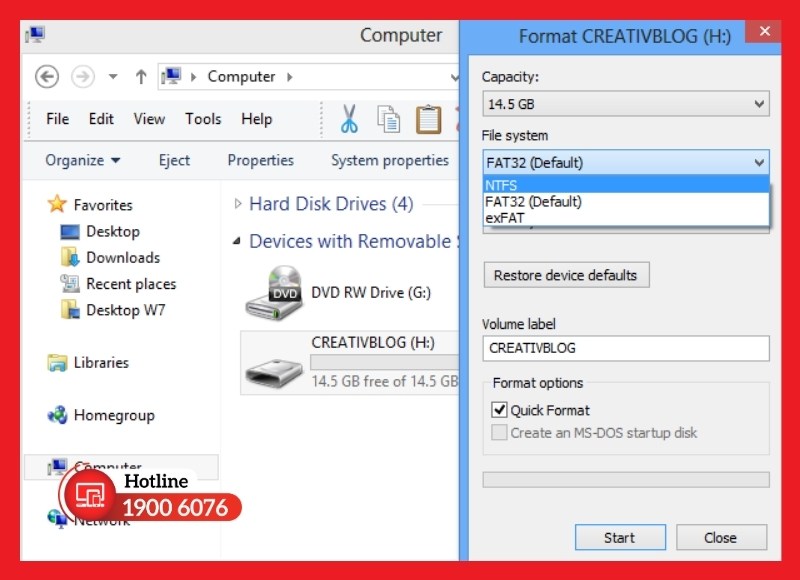Open Downloads folder in Favorites

122,257
